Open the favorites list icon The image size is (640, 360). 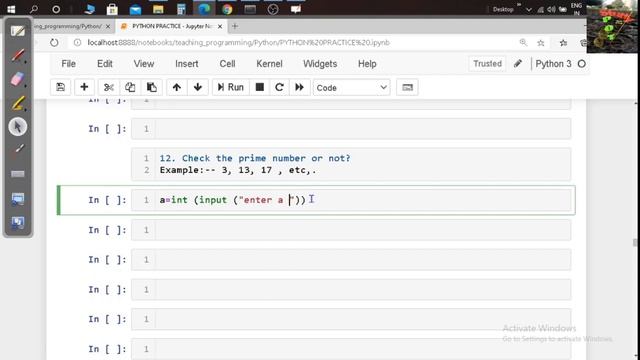pos(563,42)
